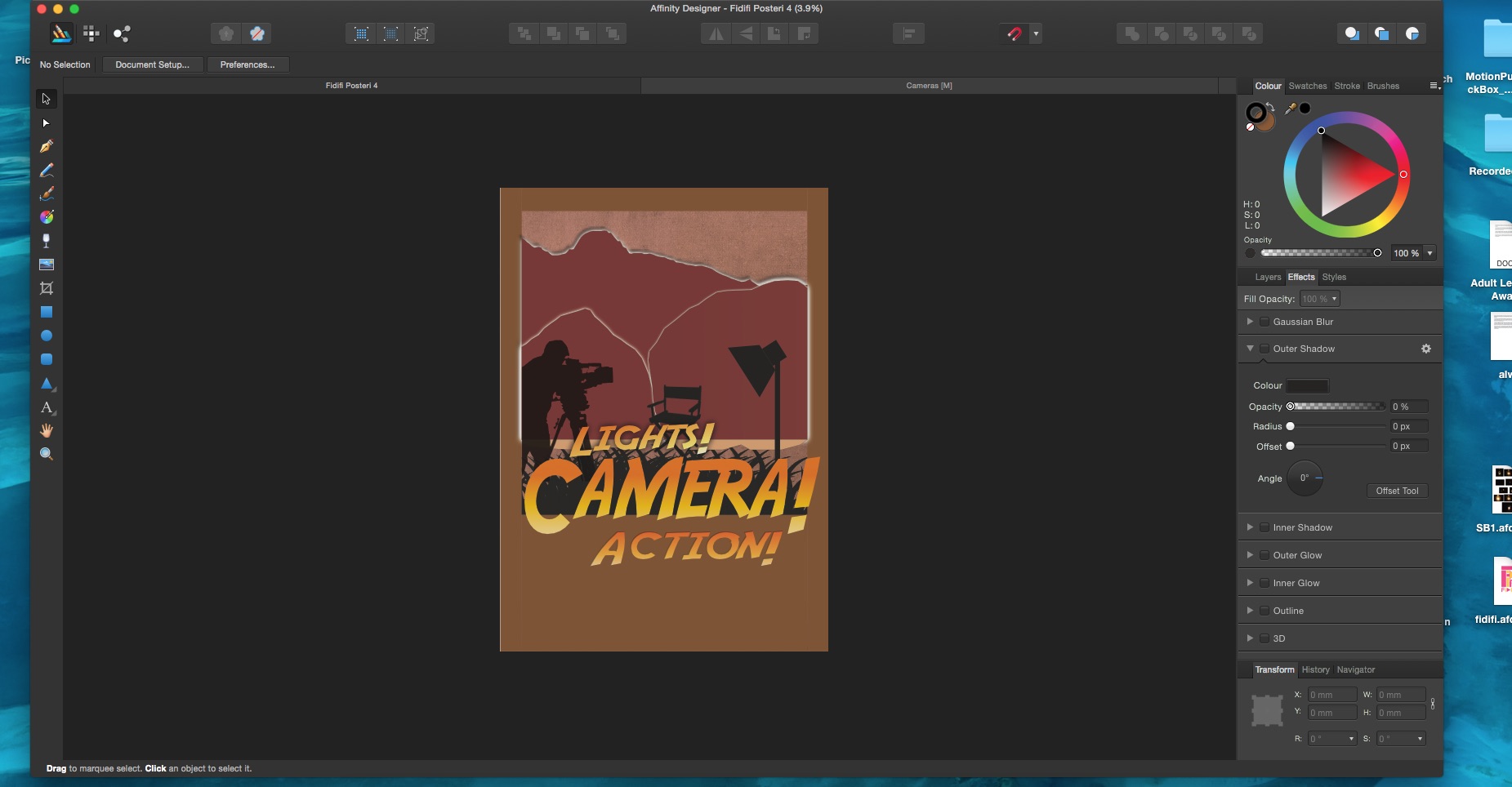The width and height of the screenshot is (1512, 787).
Task: Expand the Inner Shadow section
Action: [1250, 527]
